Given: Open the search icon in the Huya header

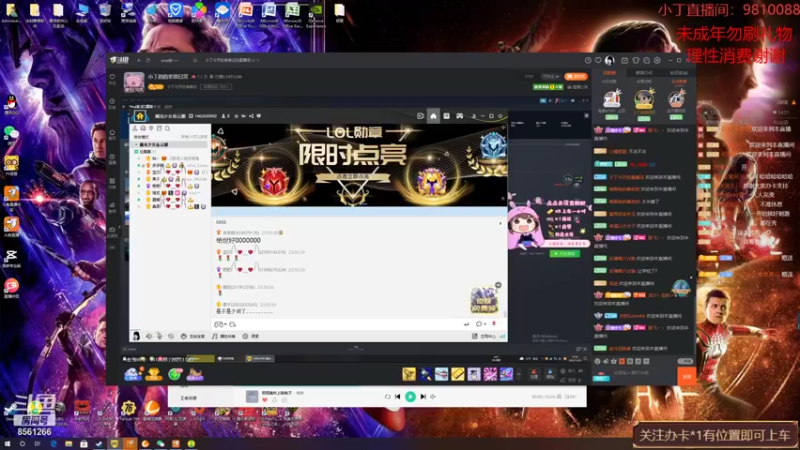Looking at the screenshot, I should 195,60.
